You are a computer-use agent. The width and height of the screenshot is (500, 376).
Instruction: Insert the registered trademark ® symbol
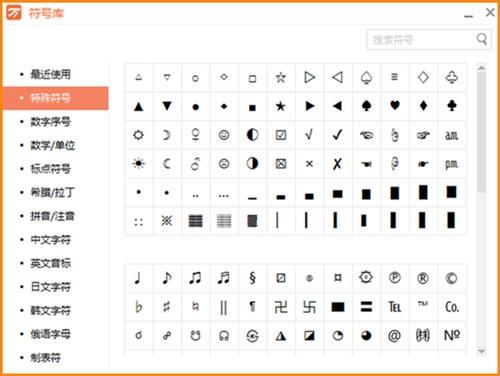pyautogui.click(x=423, y=278)
